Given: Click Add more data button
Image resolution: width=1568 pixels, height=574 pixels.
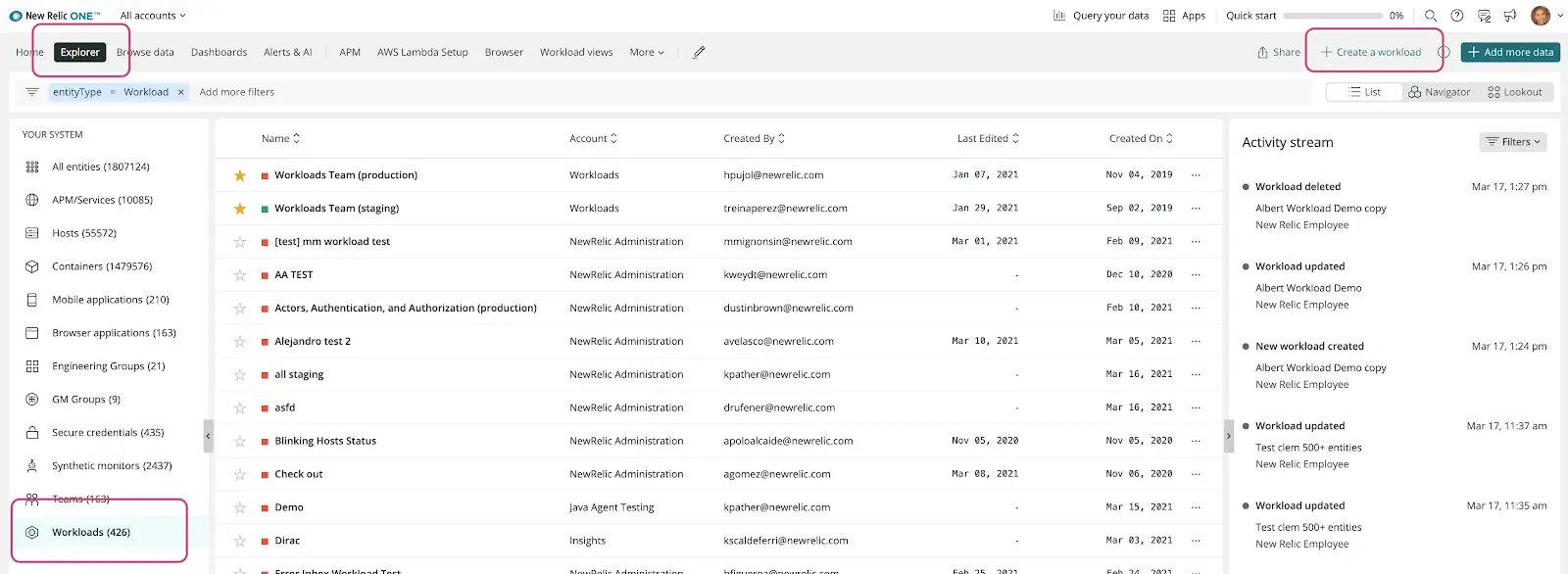Looking at the screenshot, I should point(1510,52).
